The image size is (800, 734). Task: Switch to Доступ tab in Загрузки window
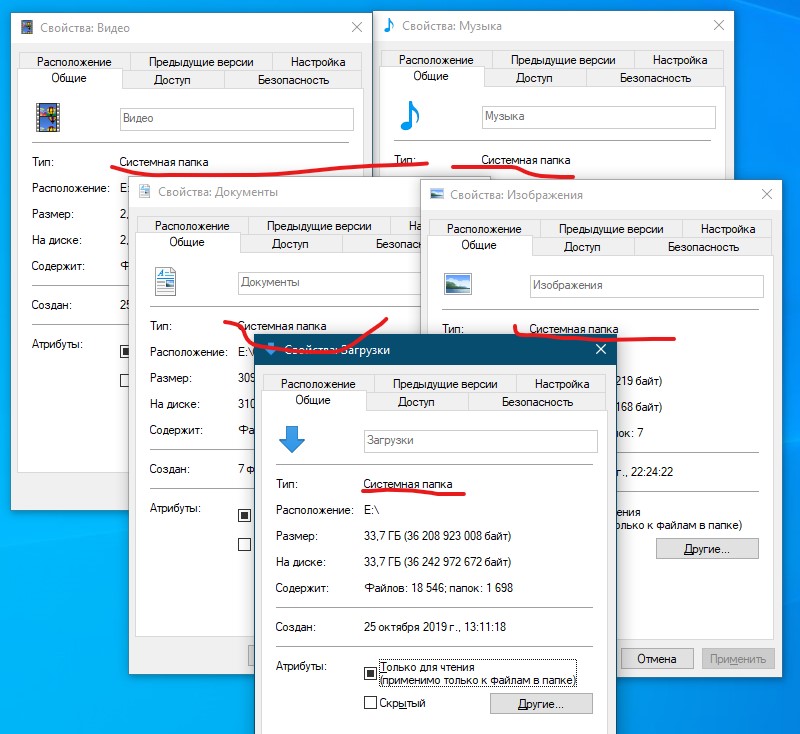tap(416, 402)
